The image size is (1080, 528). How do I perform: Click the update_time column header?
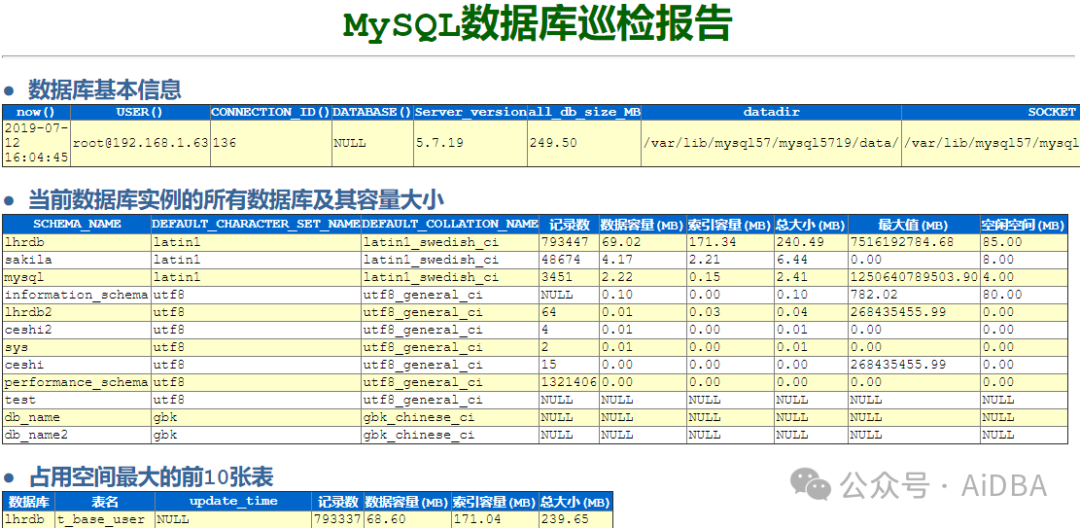(233, 501)
